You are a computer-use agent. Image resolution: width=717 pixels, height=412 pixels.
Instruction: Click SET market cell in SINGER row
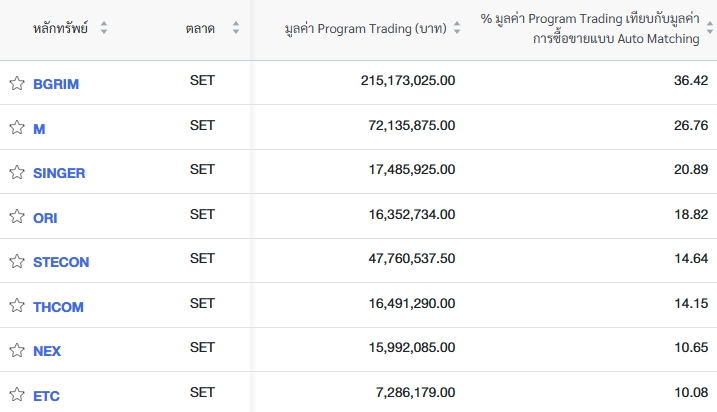[202, 170]
